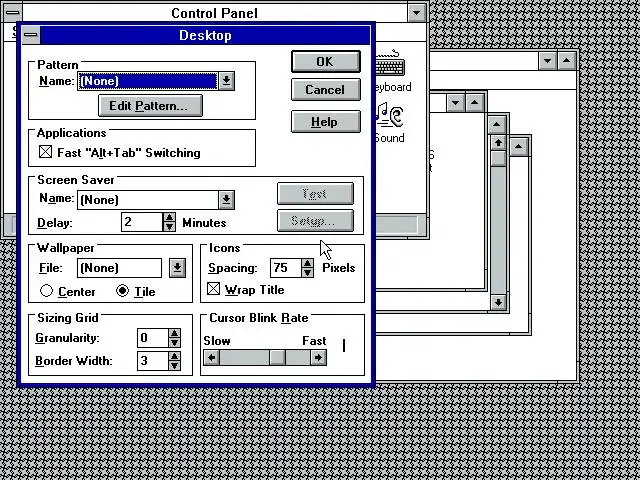
Task: Click Cursor Blink Rate left arrow toward Slow
Action: [211, 358]
